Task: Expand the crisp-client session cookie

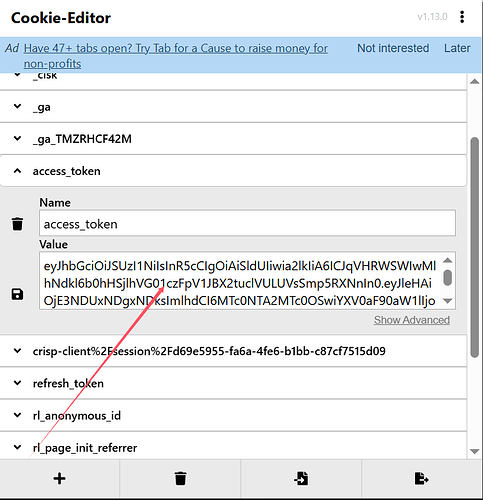Action: coord(233,351)
